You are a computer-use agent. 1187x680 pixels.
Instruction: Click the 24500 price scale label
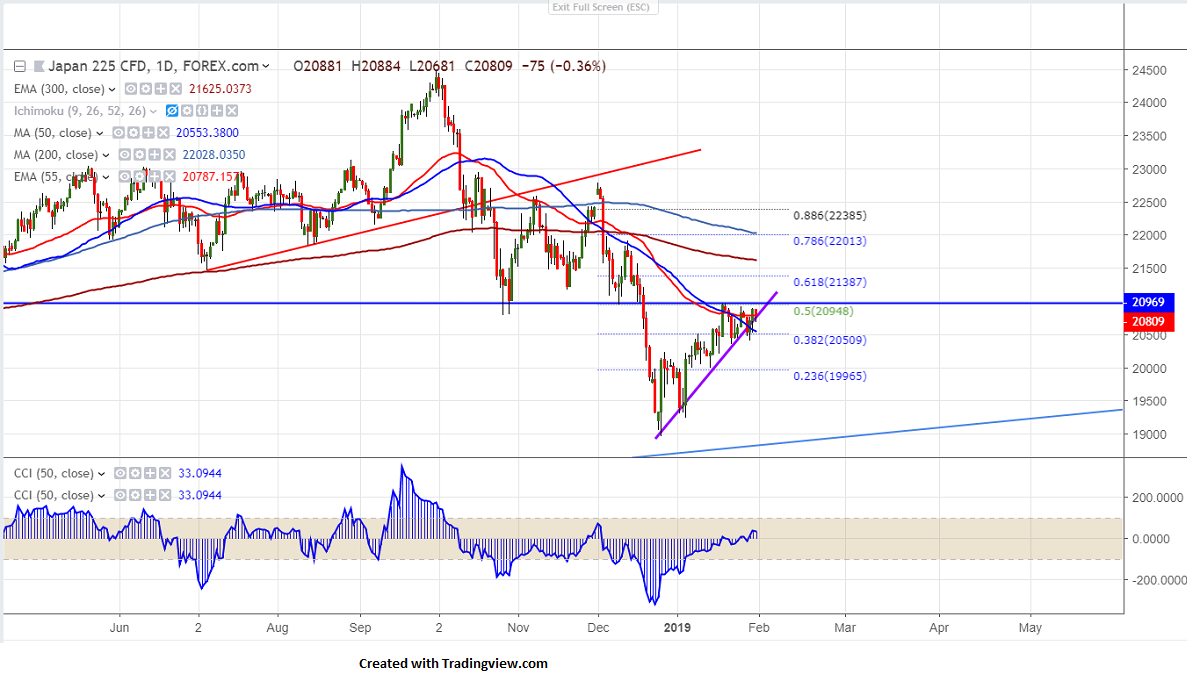1149,70
